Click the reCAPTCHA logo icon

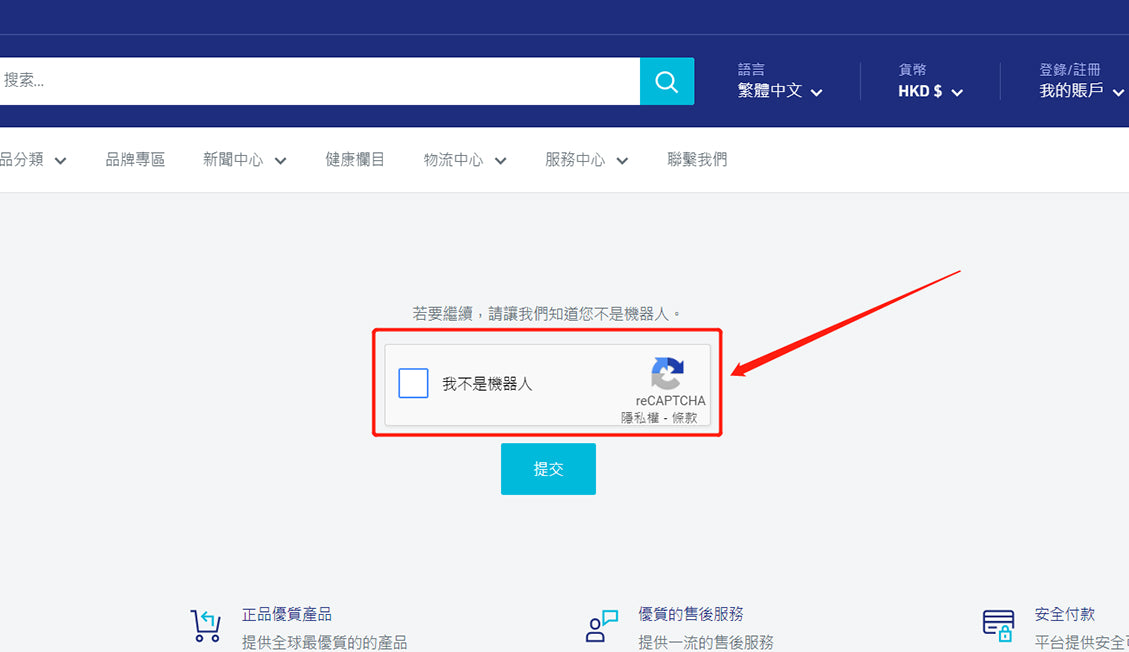[667, 374]
